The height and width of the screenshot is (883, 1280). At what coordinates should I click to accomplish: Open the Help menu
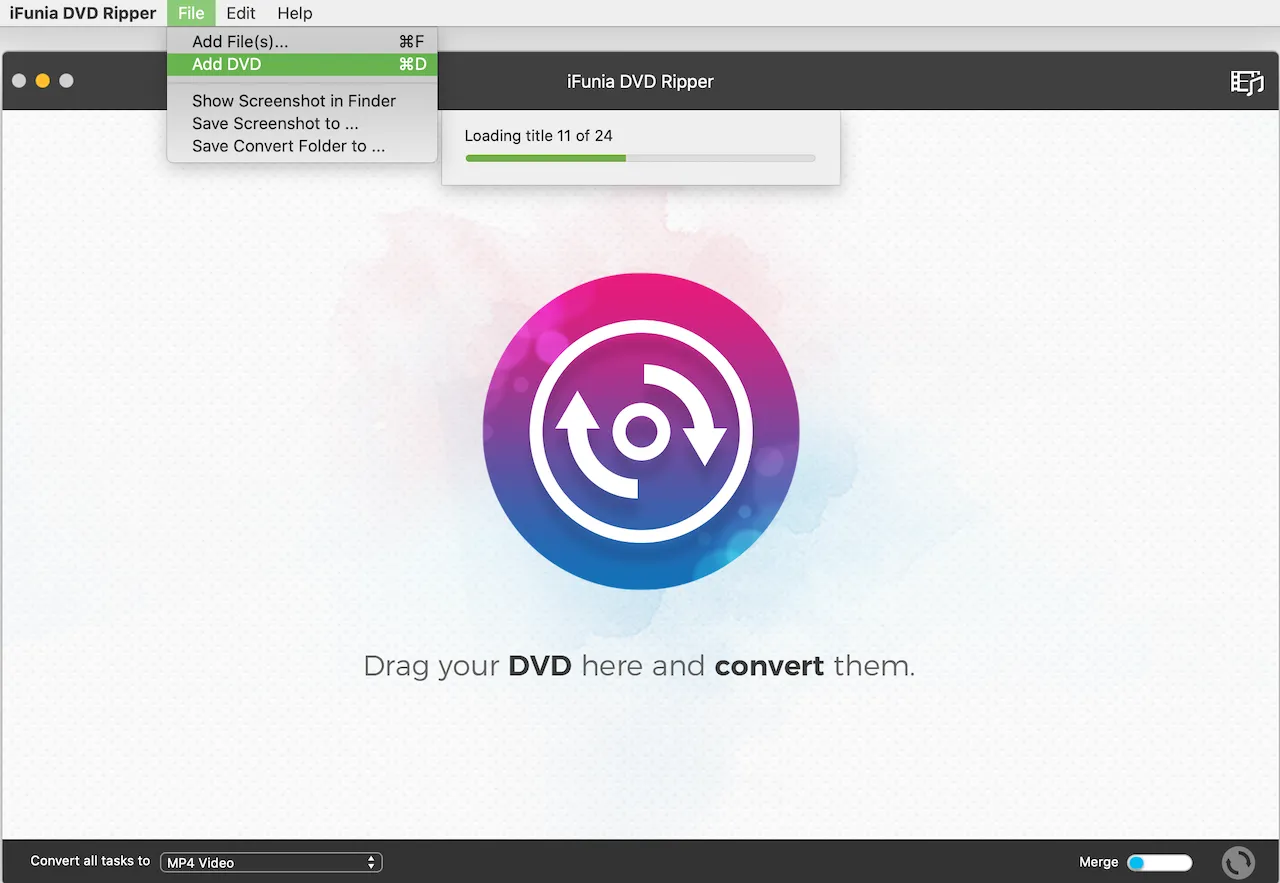(294, 13)
